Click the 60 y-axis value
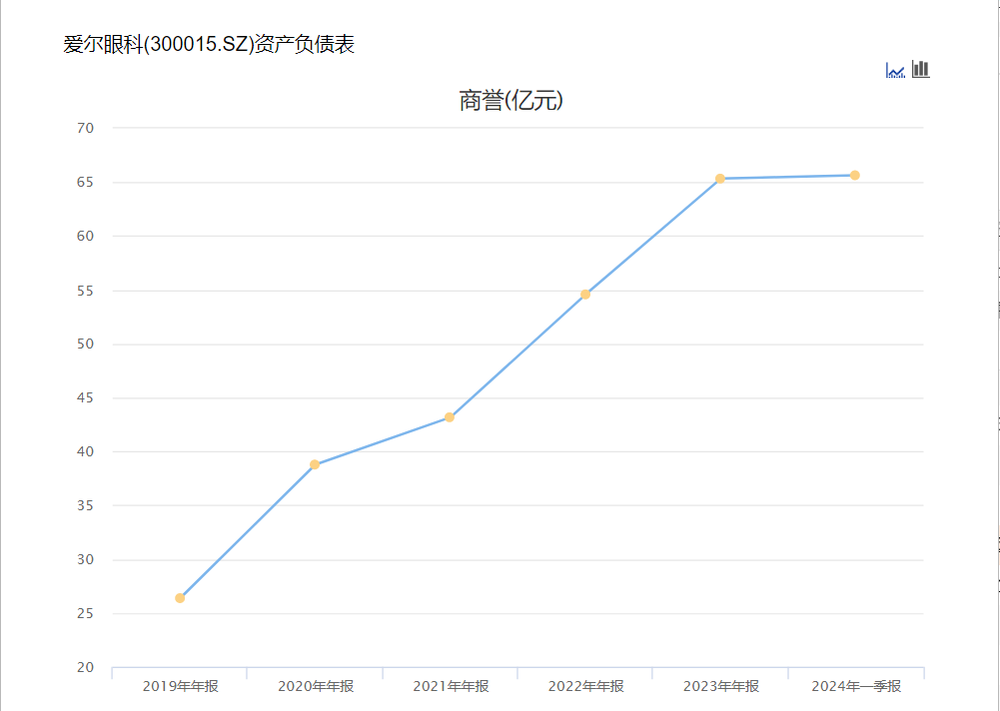 tap(85, 236)
